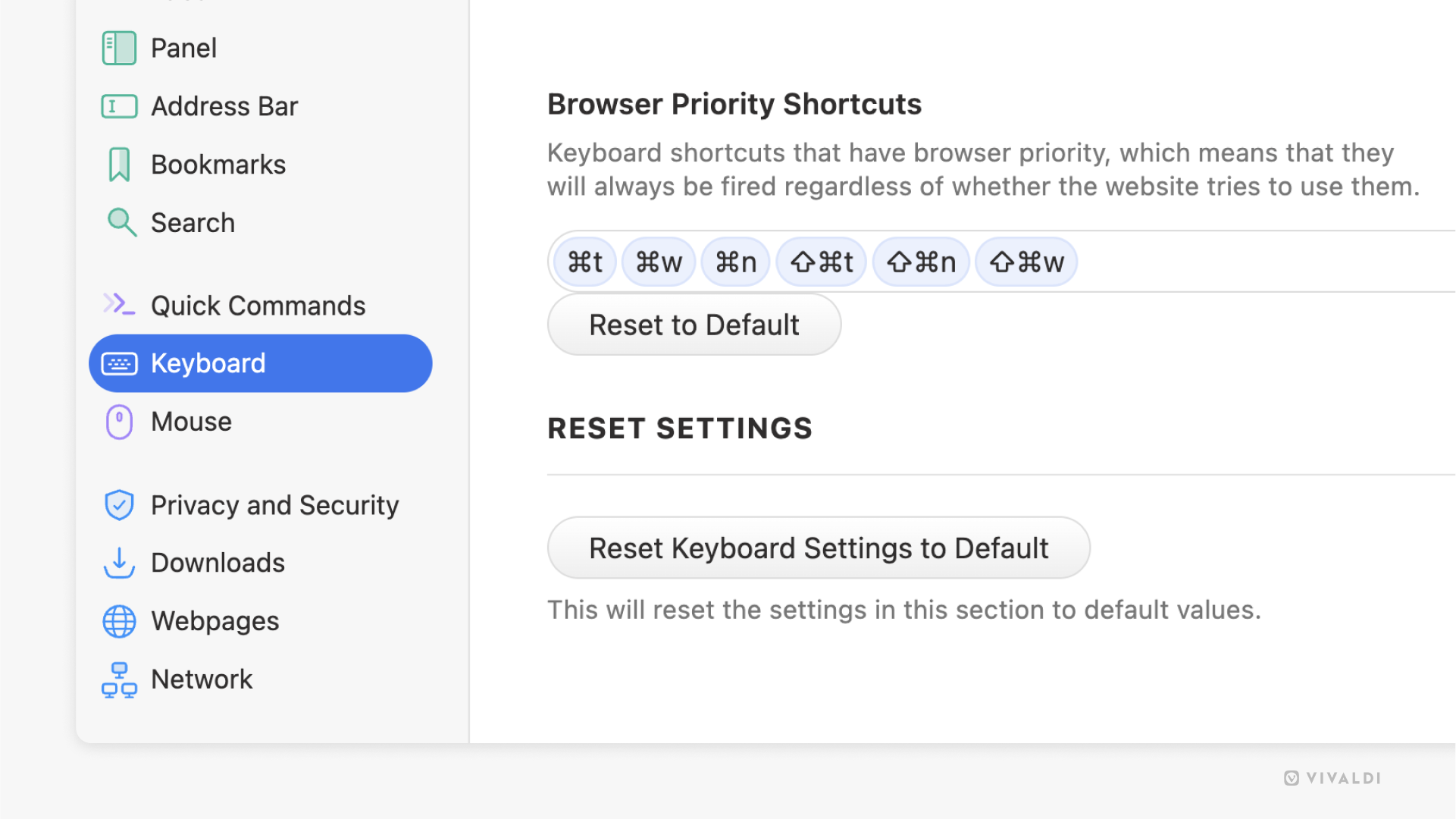Viewport: 1456px width, 819px height.
Task: Click Reset to Default for shortcuts
Action: (694, 324)
